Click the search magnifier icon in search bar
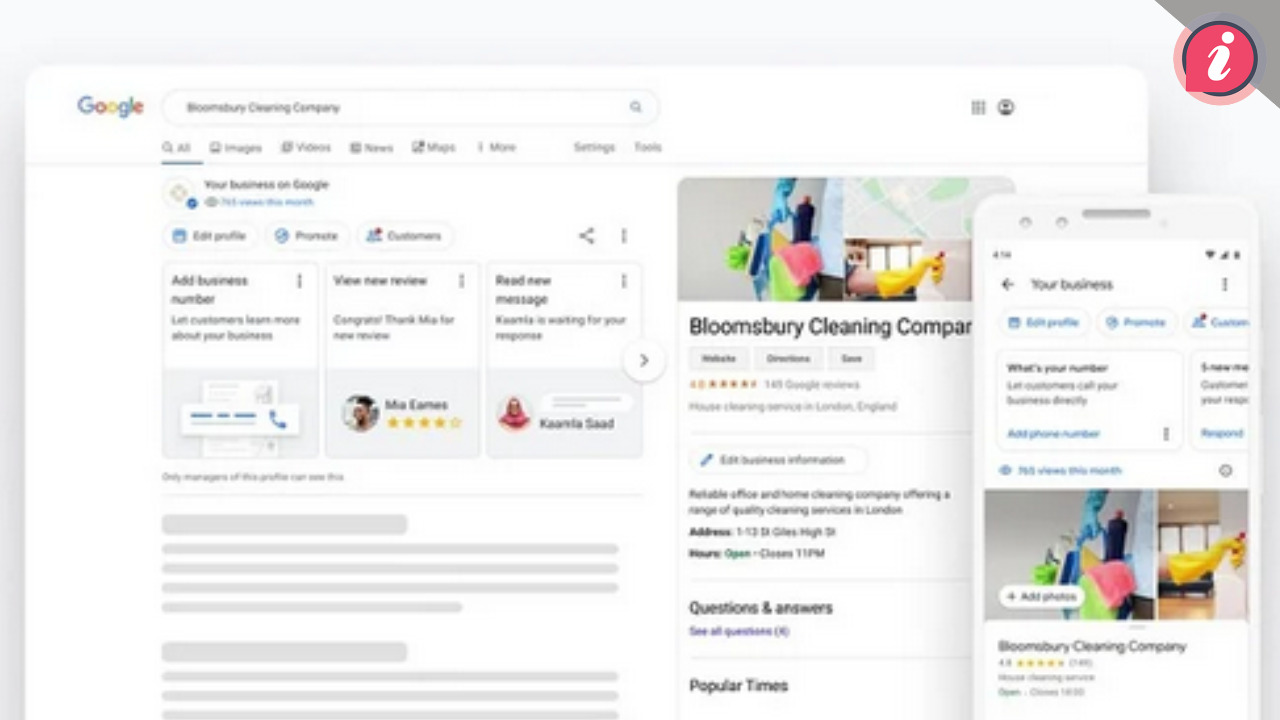The width and height of the screenshot is (1280, 720). (x=635, y=107)
